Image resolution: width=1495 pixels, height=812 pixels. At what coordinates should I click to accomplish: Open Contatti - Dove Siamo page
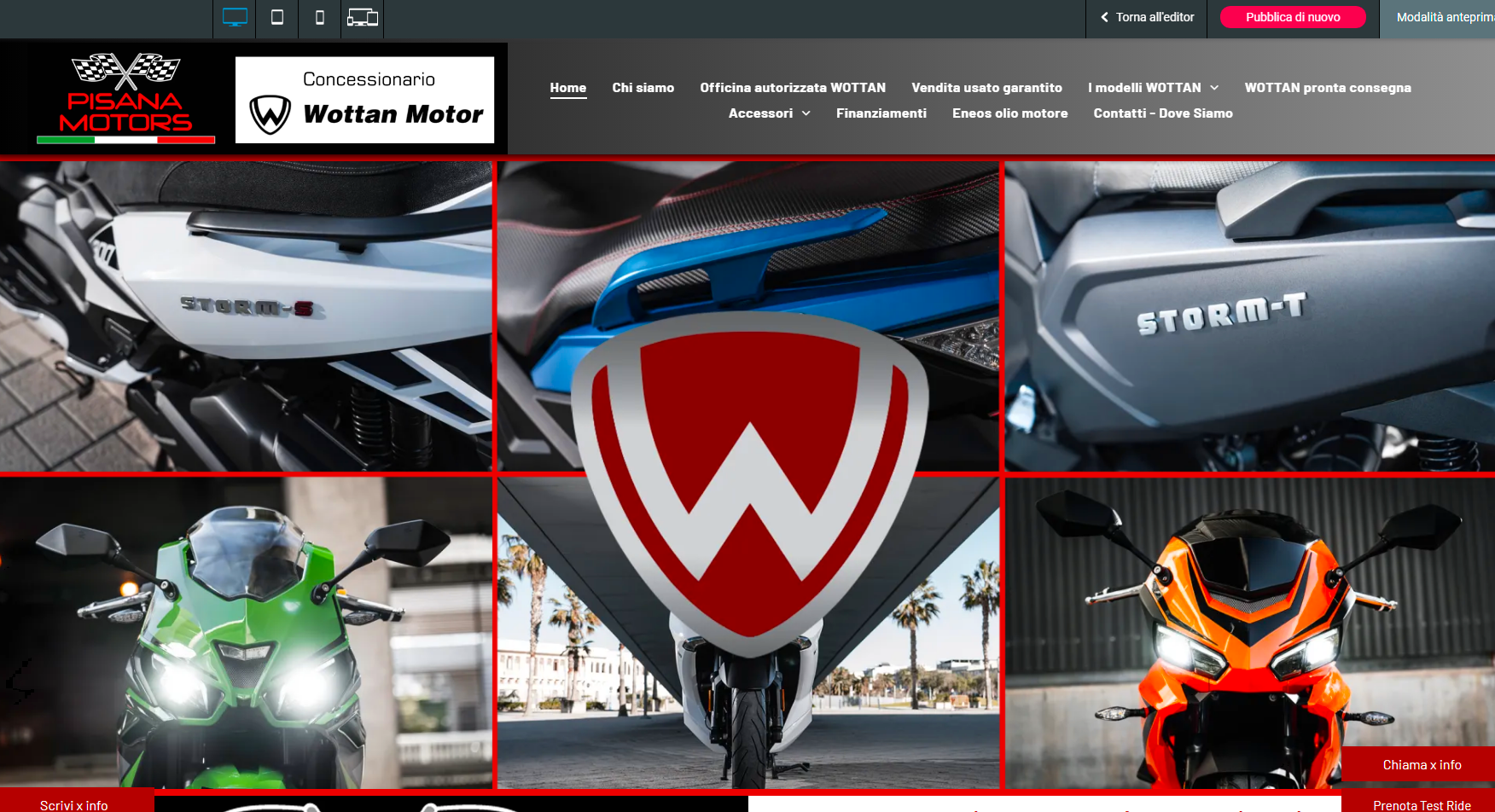(1163, 113)
